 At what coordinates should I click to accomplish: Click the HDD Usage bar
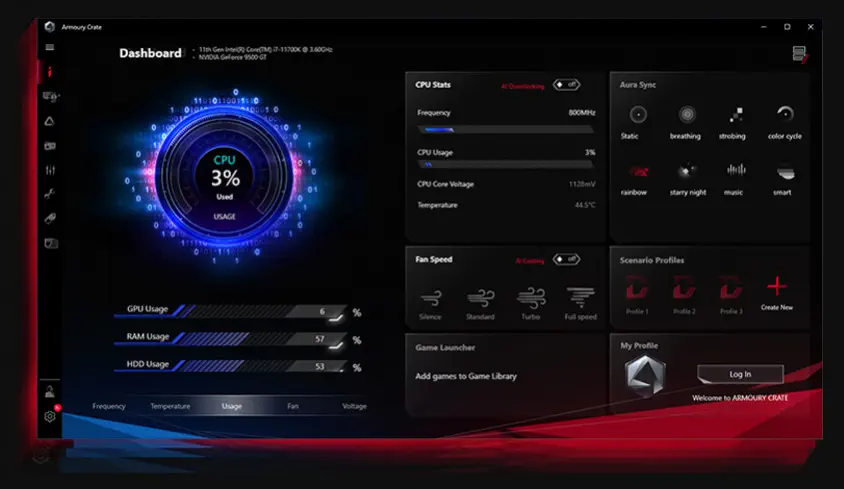(x=230, y=366)
